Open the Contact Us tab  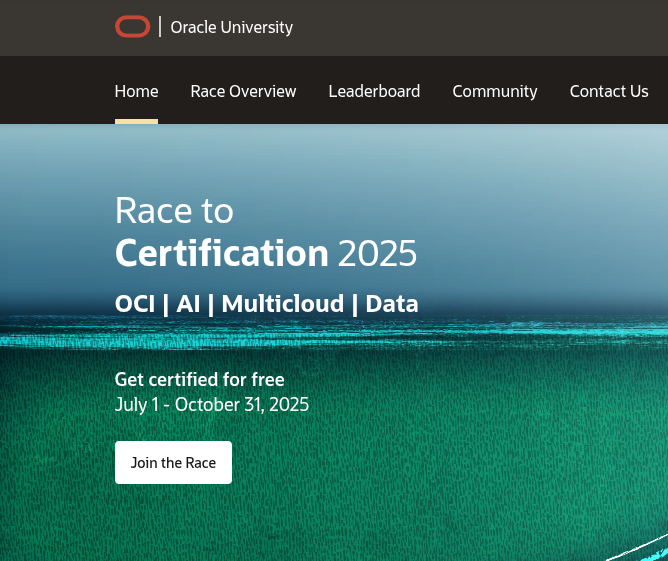click(x=609, y=91)
